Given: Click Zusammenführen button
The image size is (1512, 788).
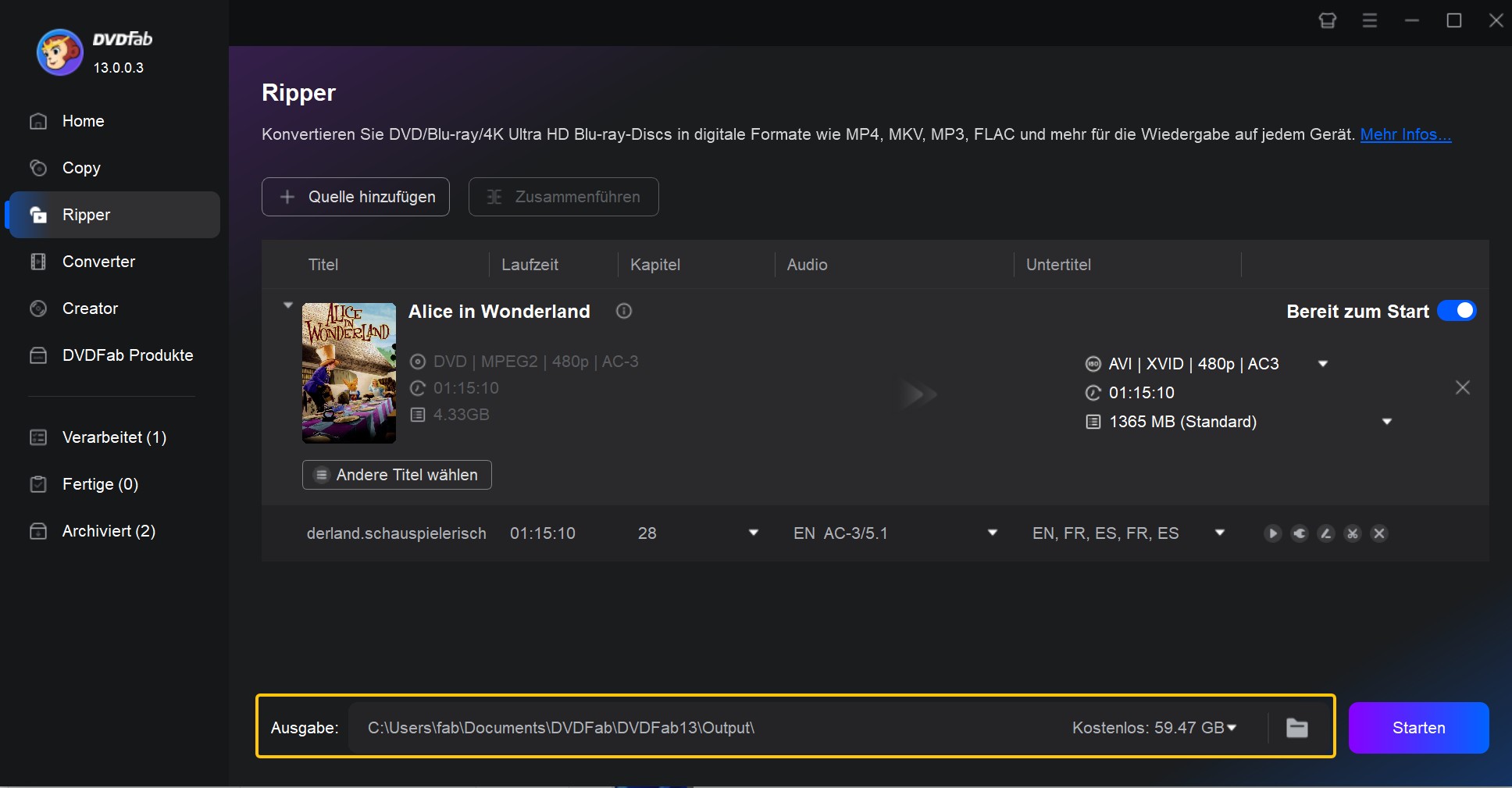Looking at the screenshot, I should tap(563, 197).
